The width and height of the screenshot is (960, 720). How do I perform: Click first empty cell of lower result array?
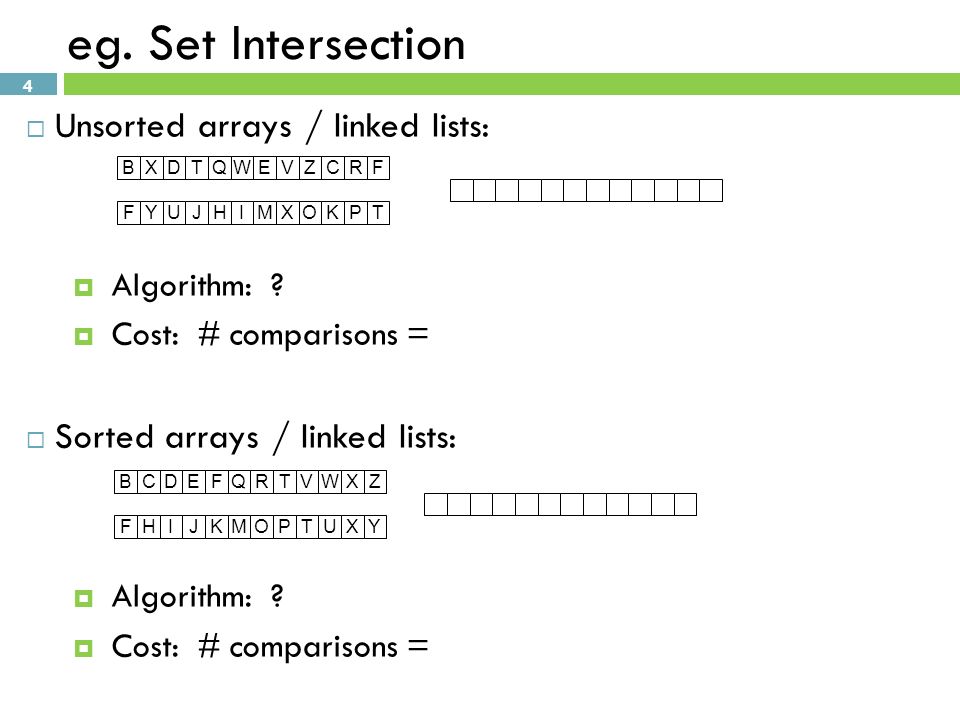(x=436, y=504)
